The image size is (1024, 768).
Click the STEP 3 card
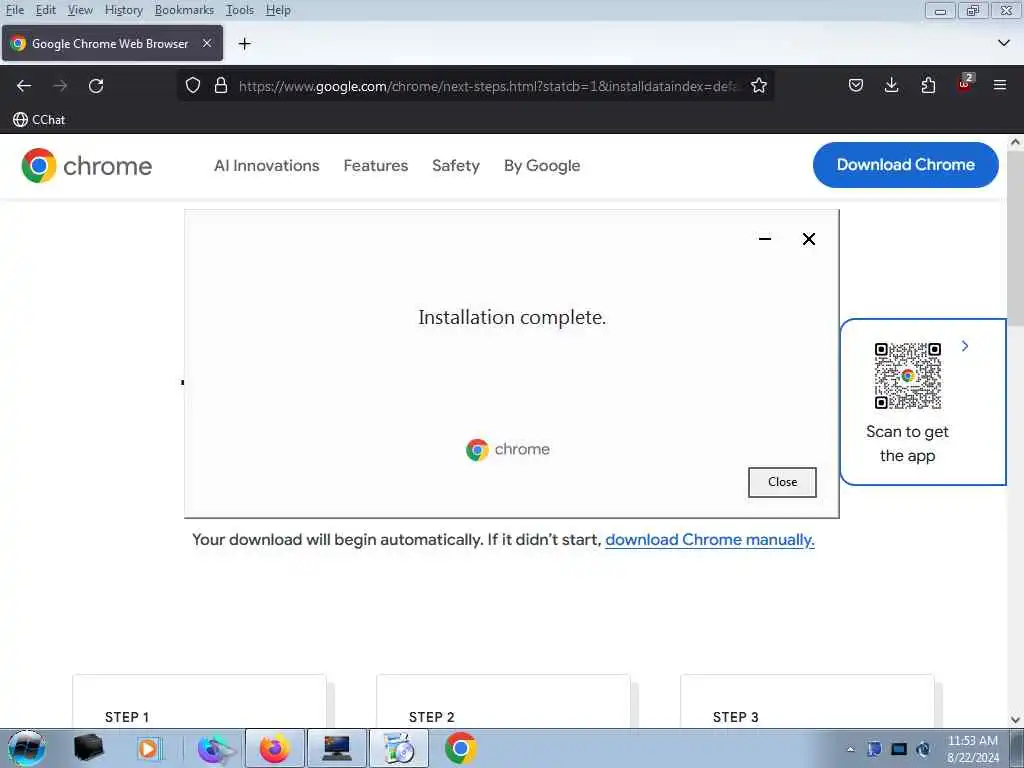point(807,701)
